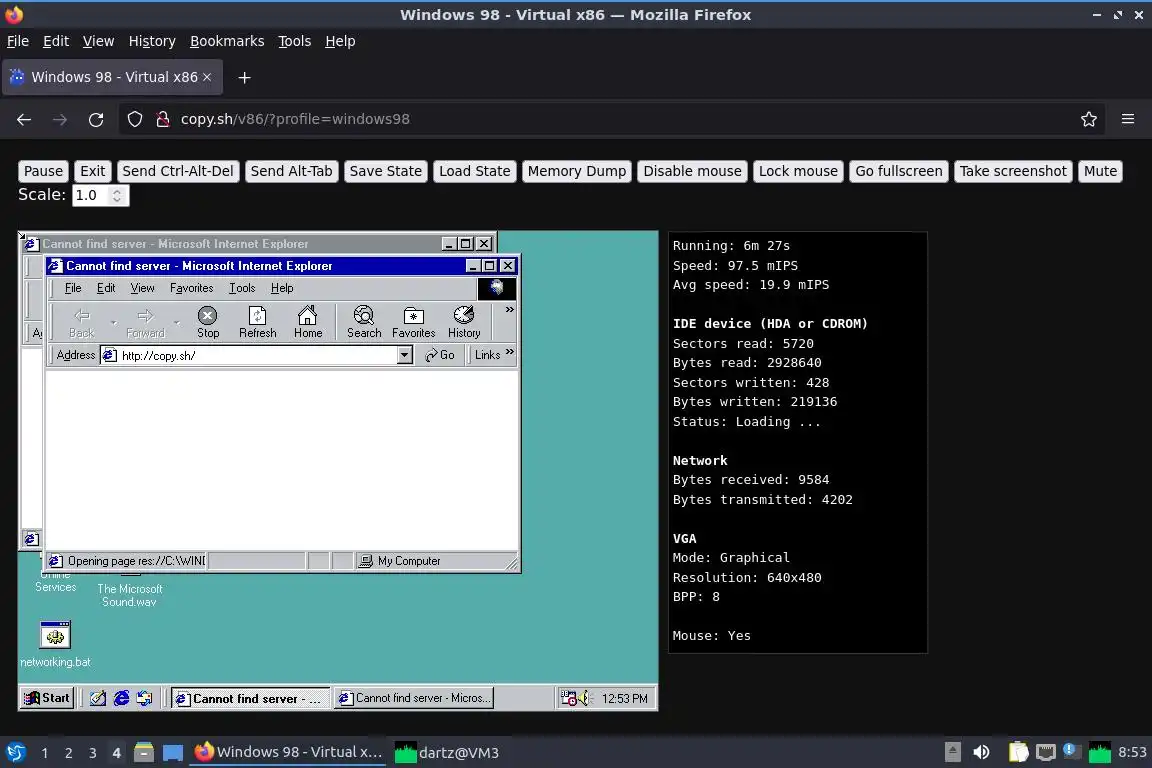Click the site security padlock icon
This screenshot has width=1152, height=768.
point(163,119)
